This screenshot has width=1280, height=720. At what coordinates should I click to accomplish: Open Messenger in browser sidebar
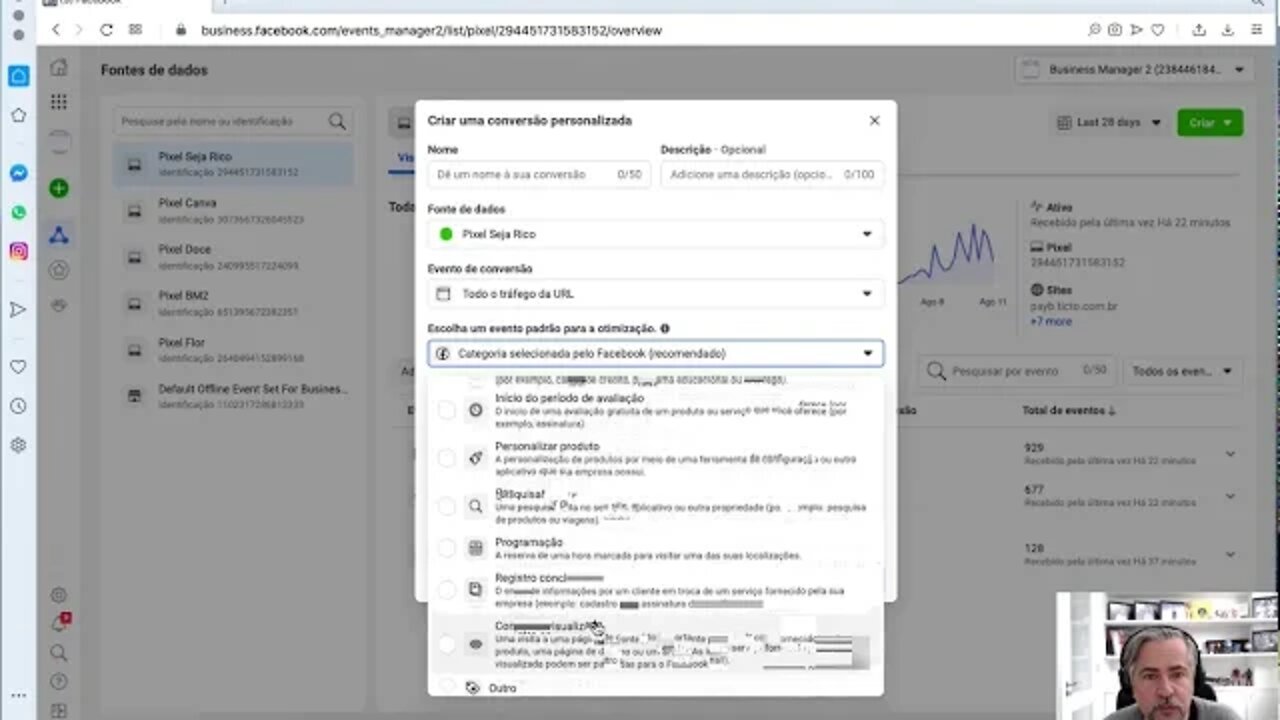click(18, 173)
